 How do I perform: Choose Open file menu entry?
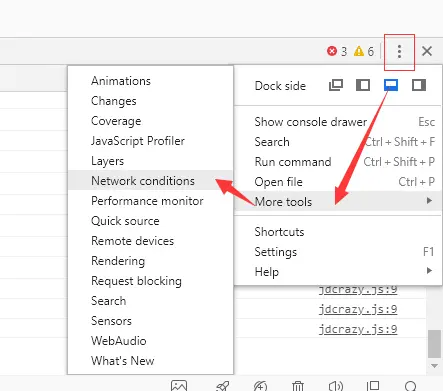(x=338, y=182)
